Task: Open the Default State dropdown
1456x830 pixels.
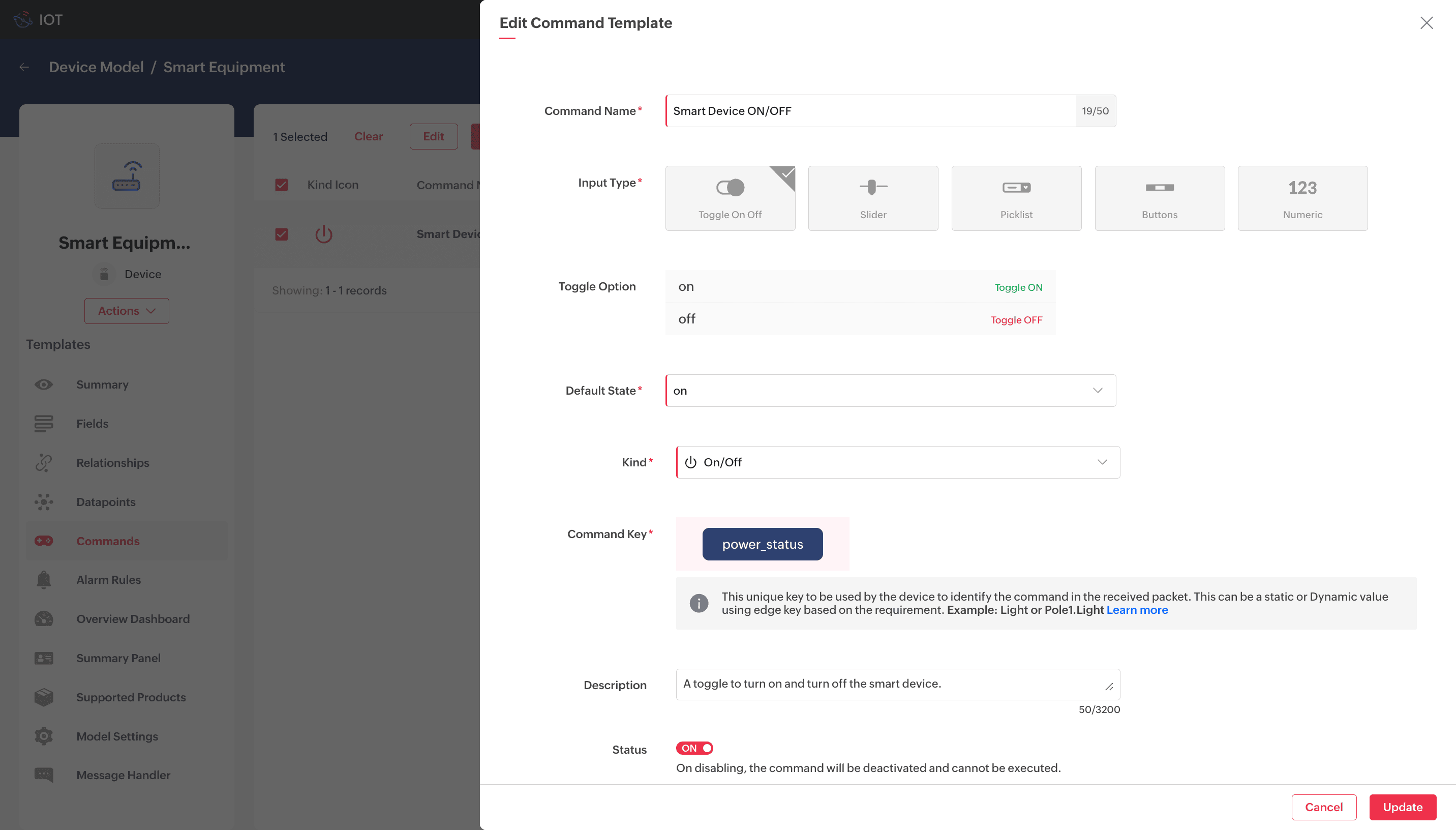Action: pyautogui.click(x=890, y=391)
